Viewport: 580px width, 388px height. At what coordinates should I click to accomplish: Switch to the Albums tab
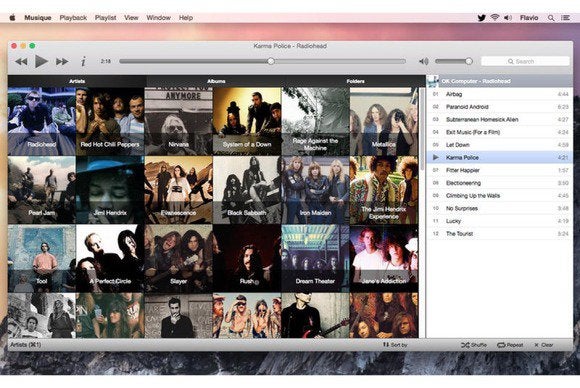click(x=216, y=81)
